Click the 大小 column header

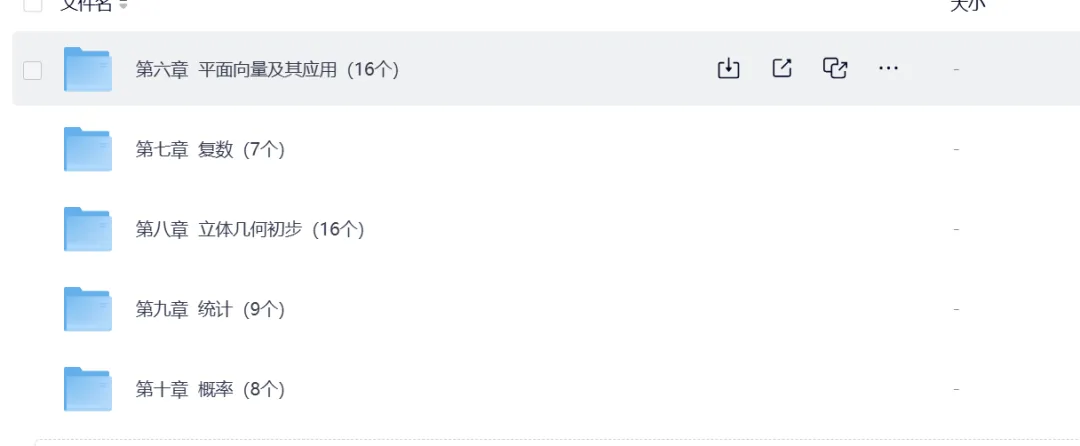967,4
